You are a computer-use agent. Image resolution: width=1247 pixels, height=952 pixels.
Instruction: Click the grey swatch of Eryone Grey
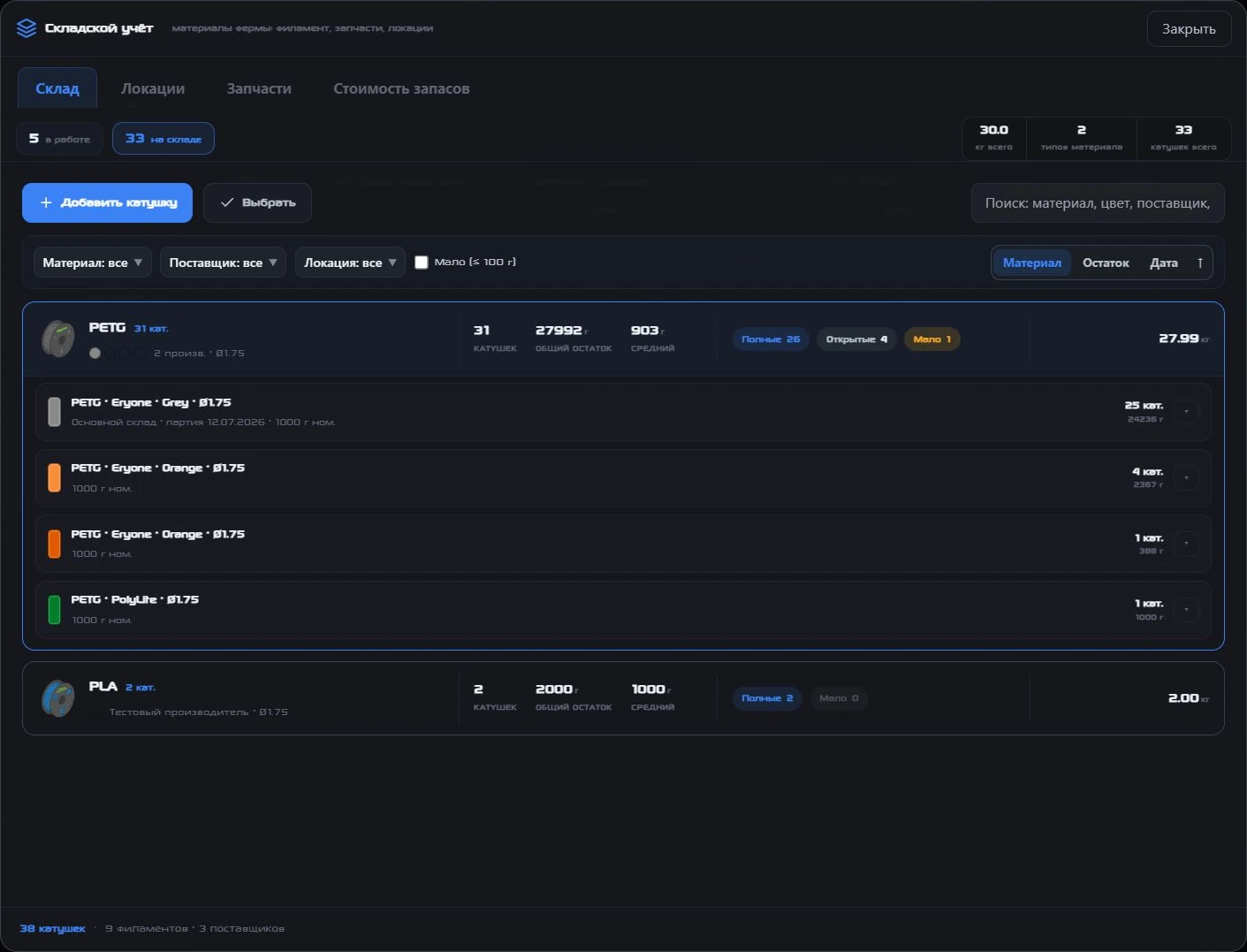coord(54,412)
